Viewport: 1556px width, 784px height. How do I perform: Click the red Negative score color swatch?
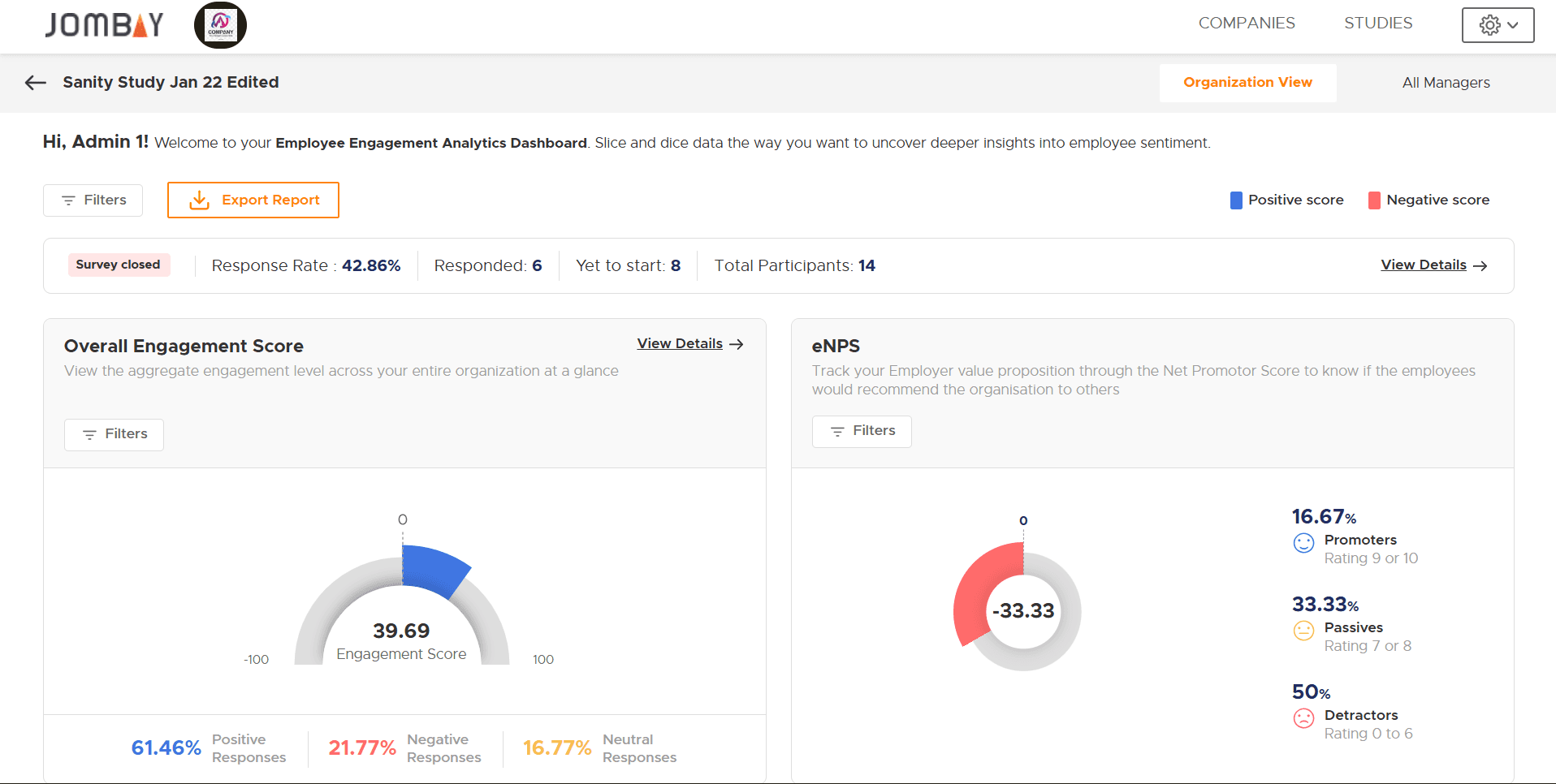click(x=1374, y=200)
